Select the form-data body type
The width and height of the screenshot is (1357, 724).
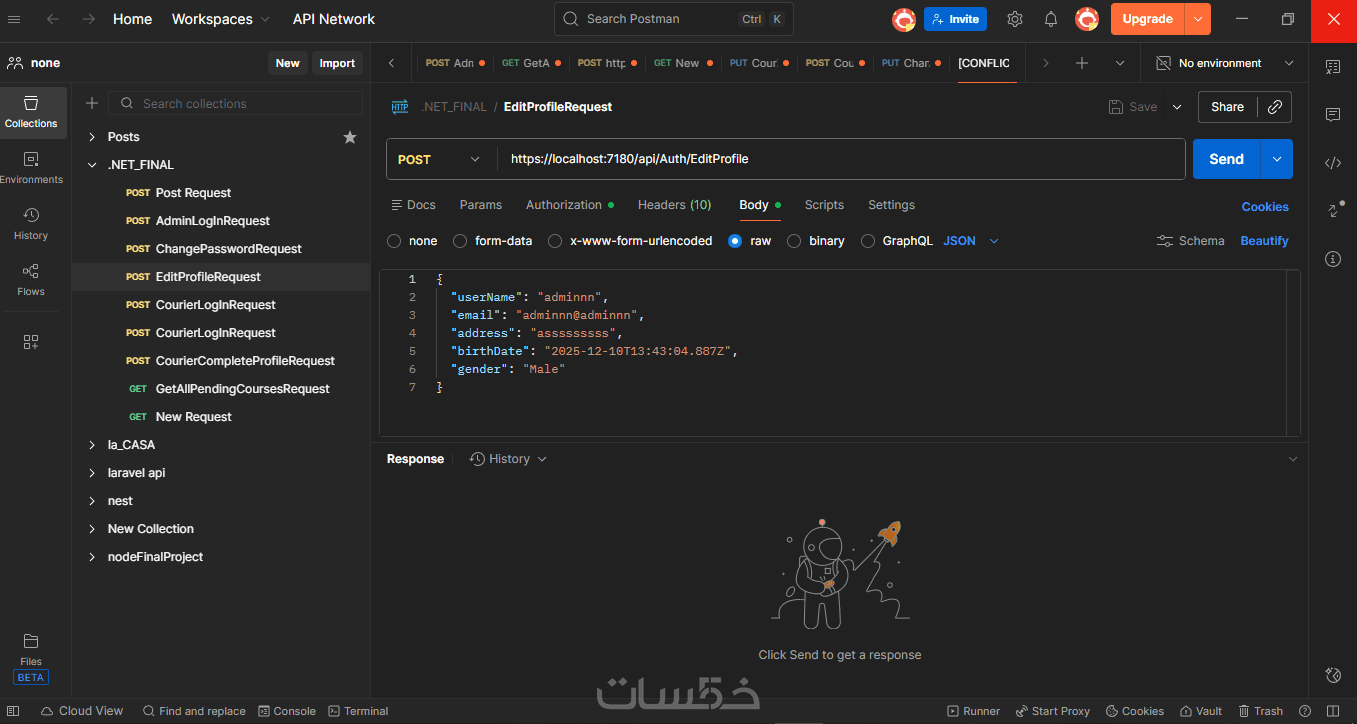[x=460, y=241]
